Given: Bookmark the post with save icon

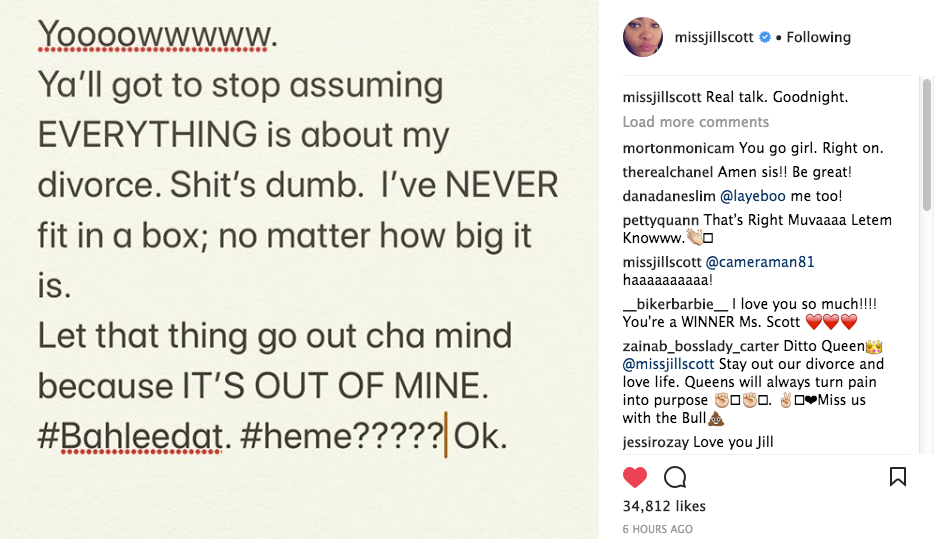Looking at the screenshot, I should (898, 476).
